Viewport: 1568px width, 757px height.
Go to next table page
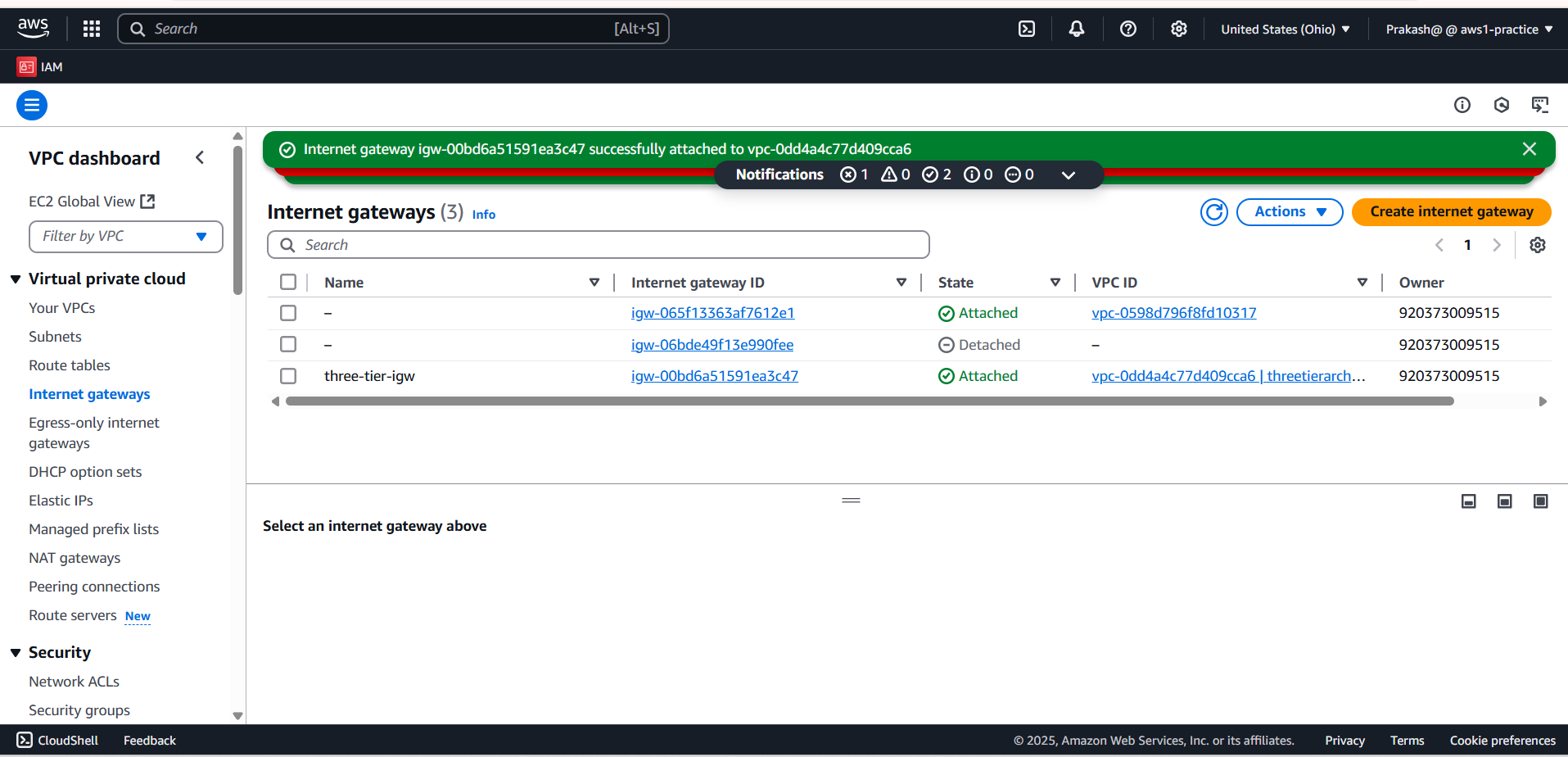[1497, 245]
